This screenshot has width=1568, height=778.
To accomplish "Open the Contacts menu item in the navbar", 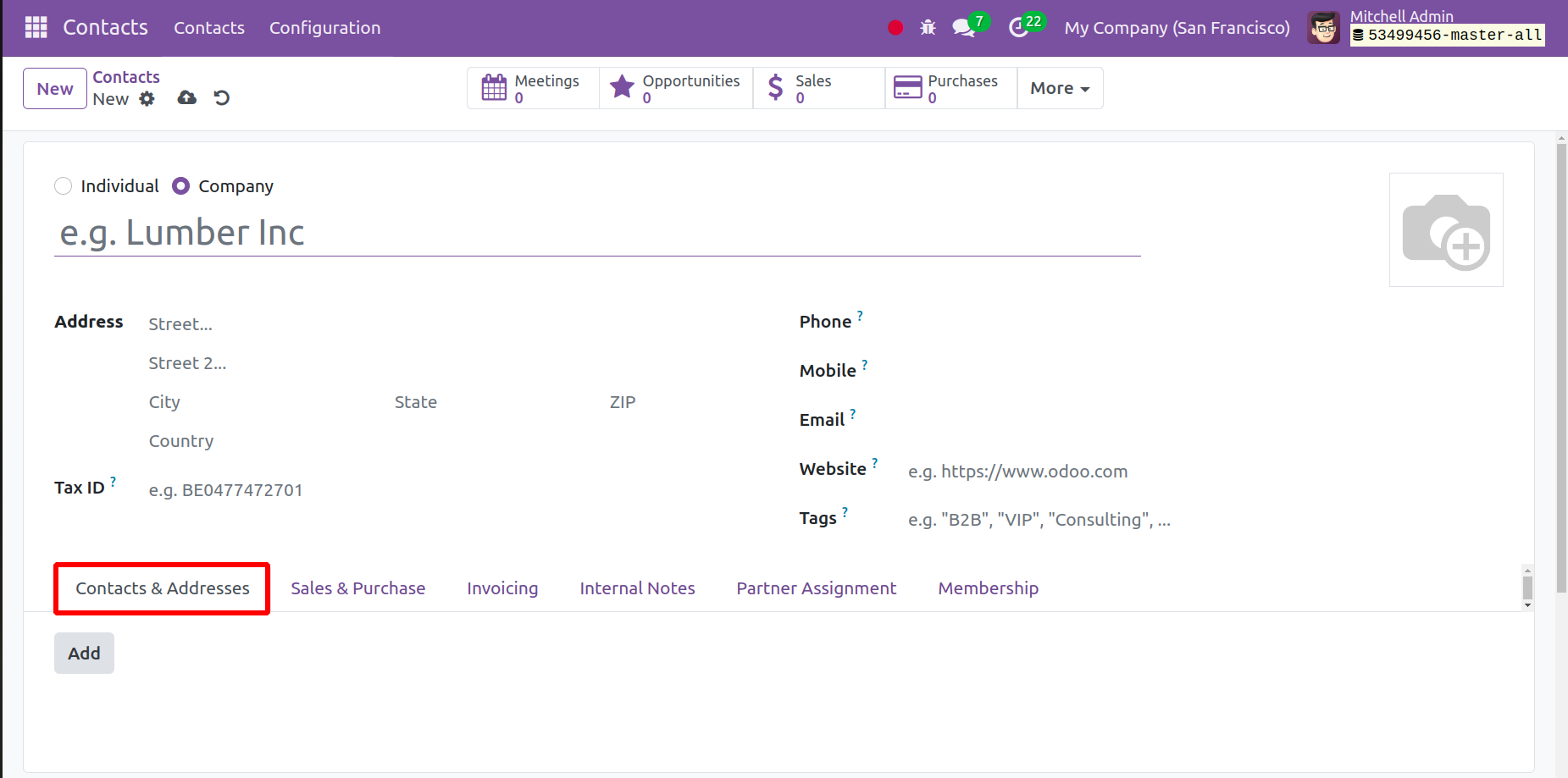I will pyautogui.click(x=209, y=28).
